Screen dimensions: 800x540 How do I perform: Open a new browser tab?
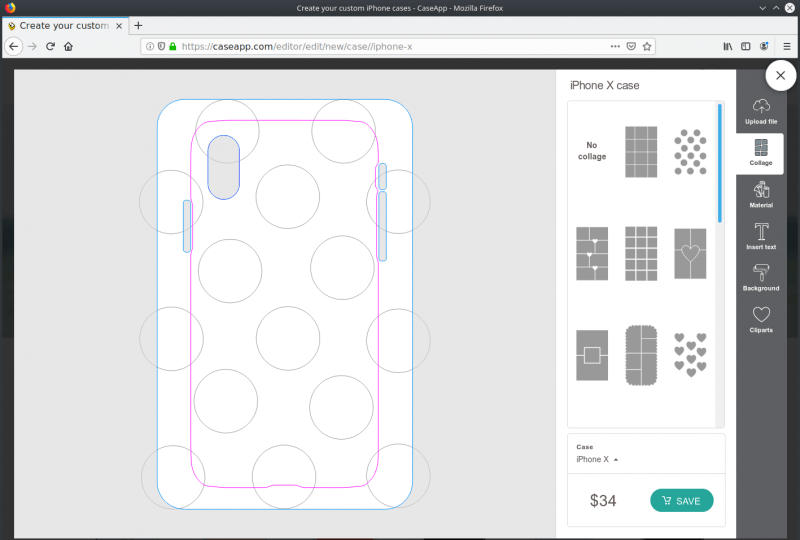point(138,26)
